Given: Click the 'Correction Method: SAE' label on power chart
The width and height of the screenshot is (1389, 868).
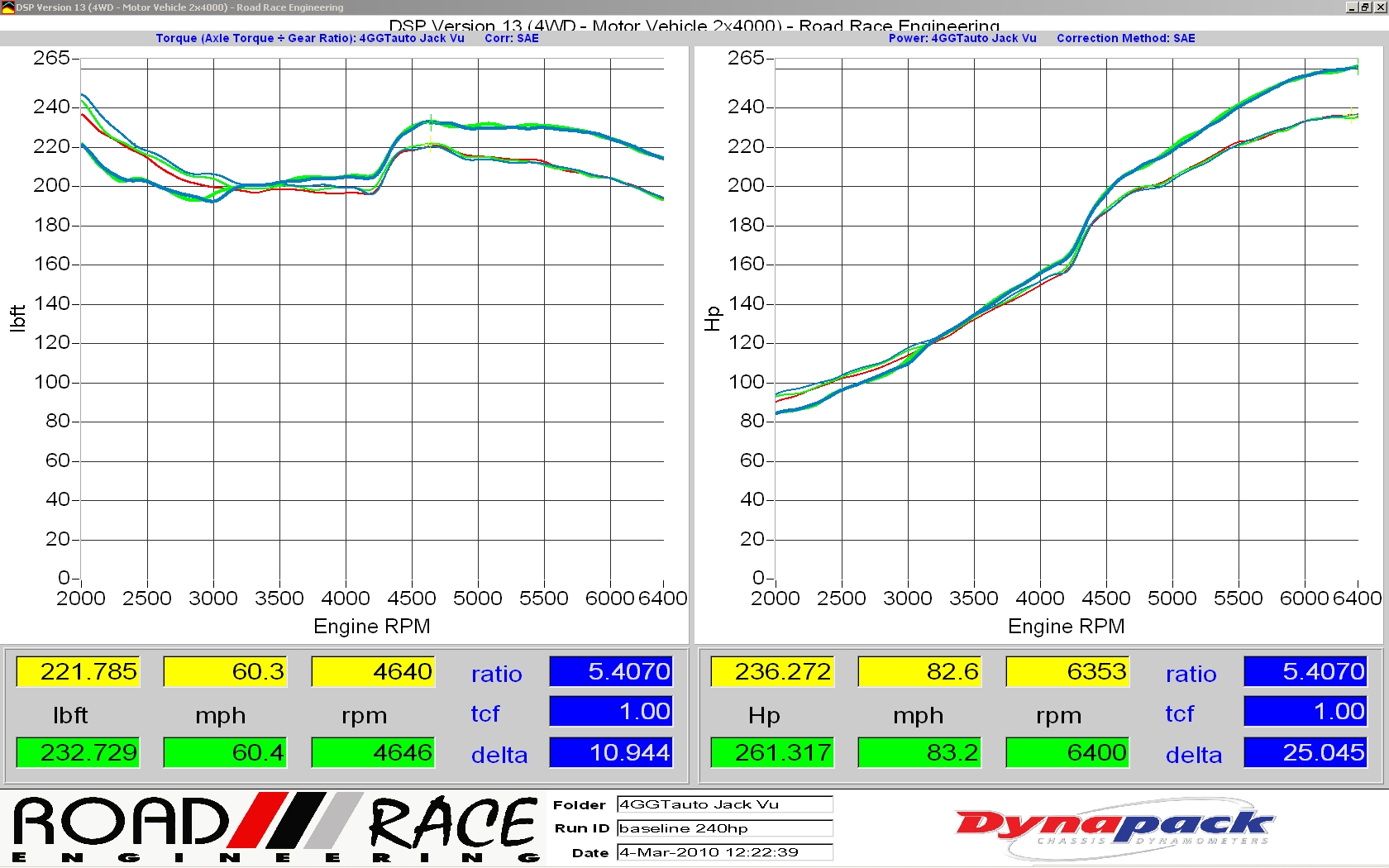Looking at the screenshot, I should pos(1125,38).
